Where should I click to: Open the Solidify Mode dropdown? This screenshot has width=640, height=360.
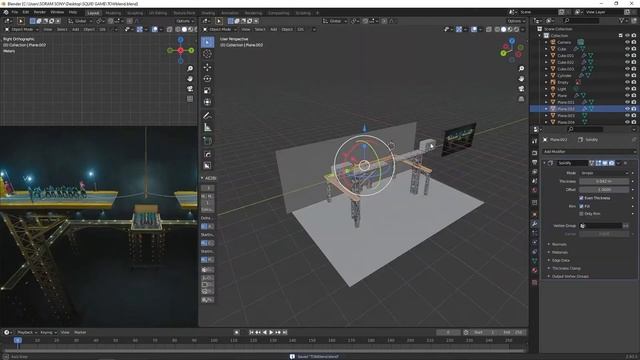604,173
